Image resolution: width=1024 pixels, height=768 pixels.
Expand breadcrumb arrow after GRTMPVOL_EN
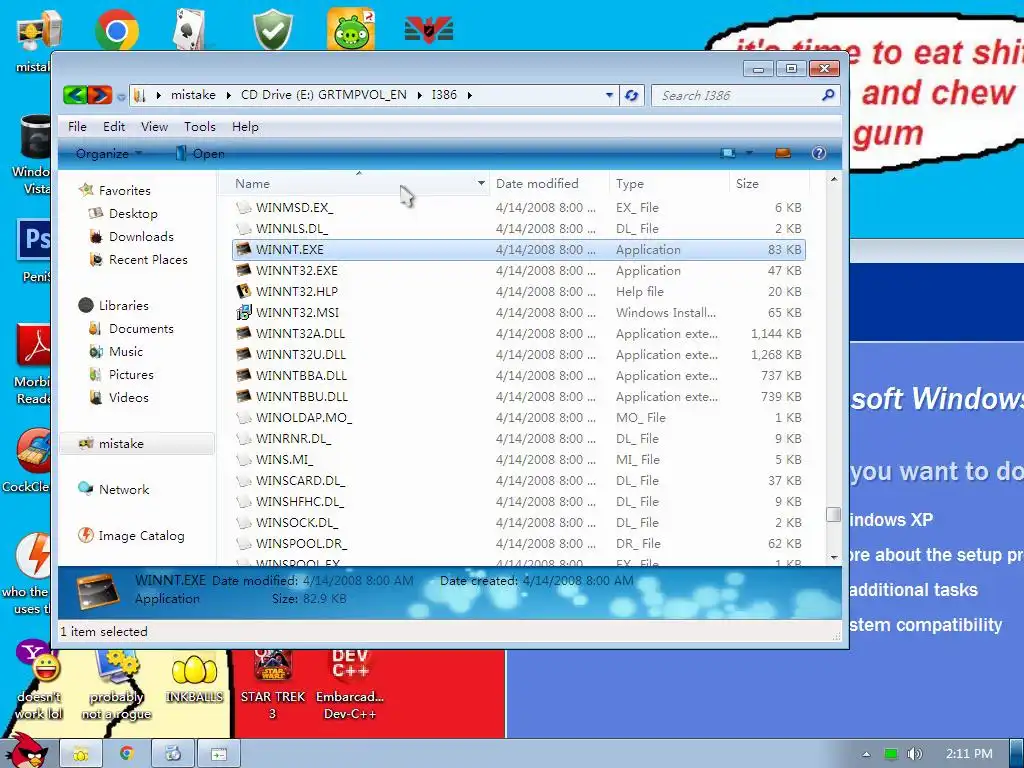[419, 95]
